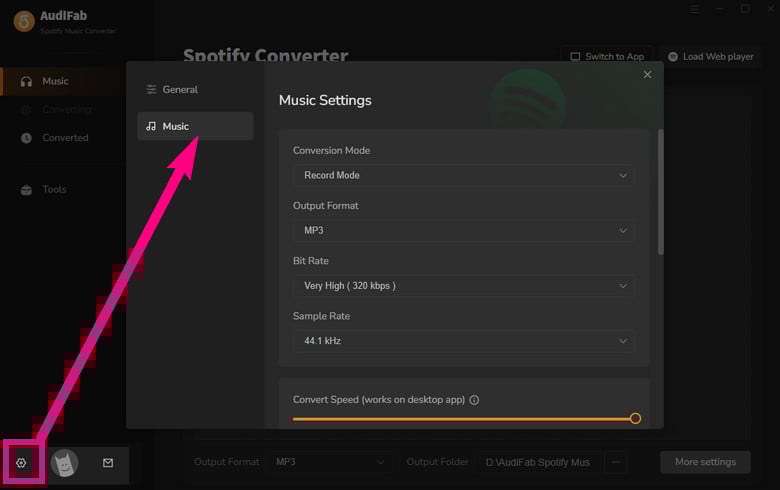Click the Convert Speed slider handle

(x=635, y=418)
